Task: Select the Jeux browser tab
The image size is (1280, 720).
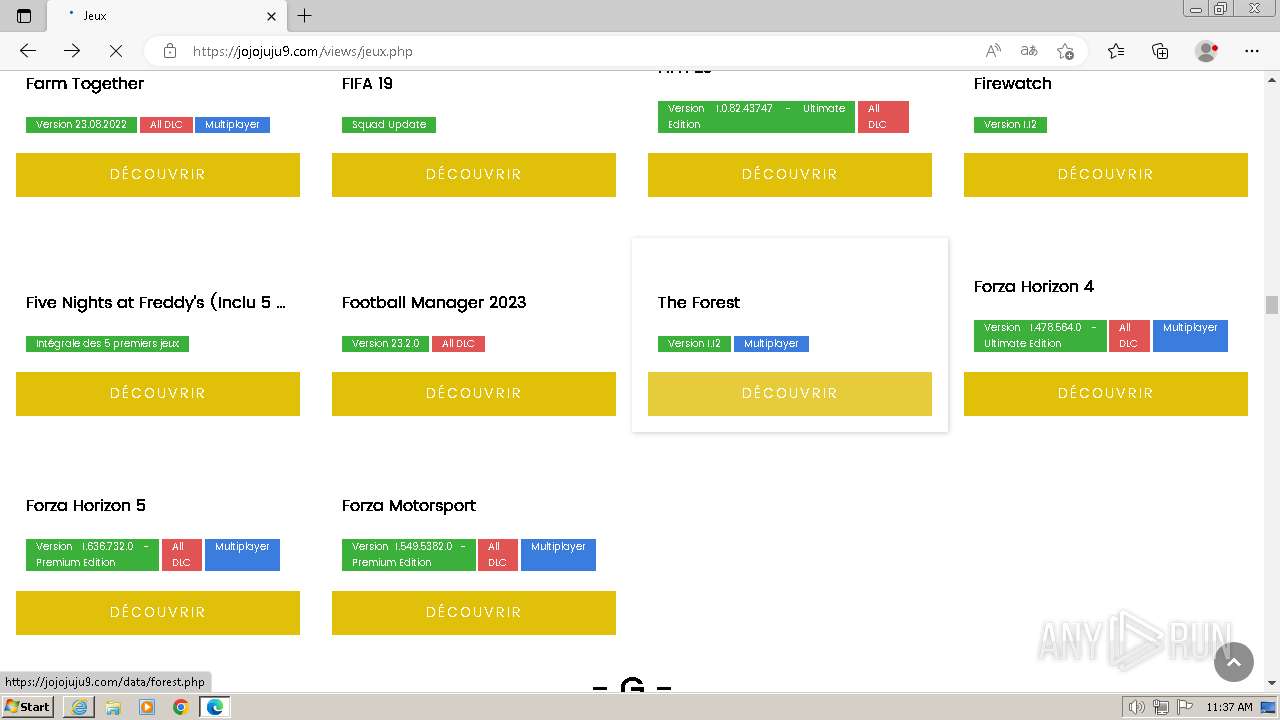Action: pos(166,16)
